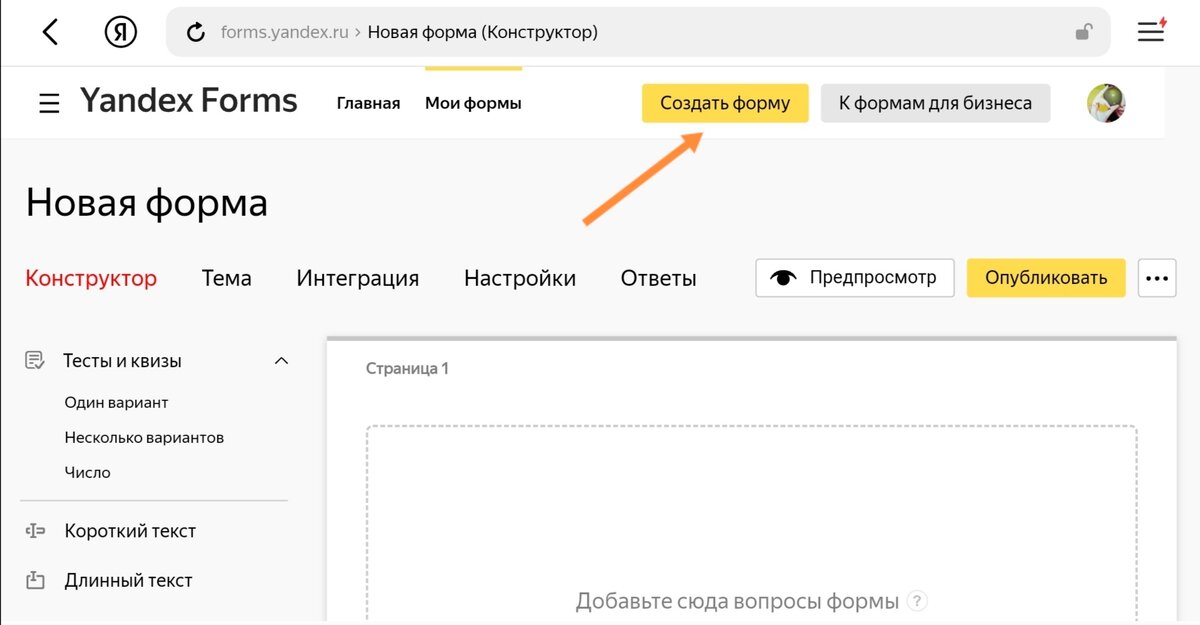
Task: Reload the page with the refresh icon
Action: point(196,32)
